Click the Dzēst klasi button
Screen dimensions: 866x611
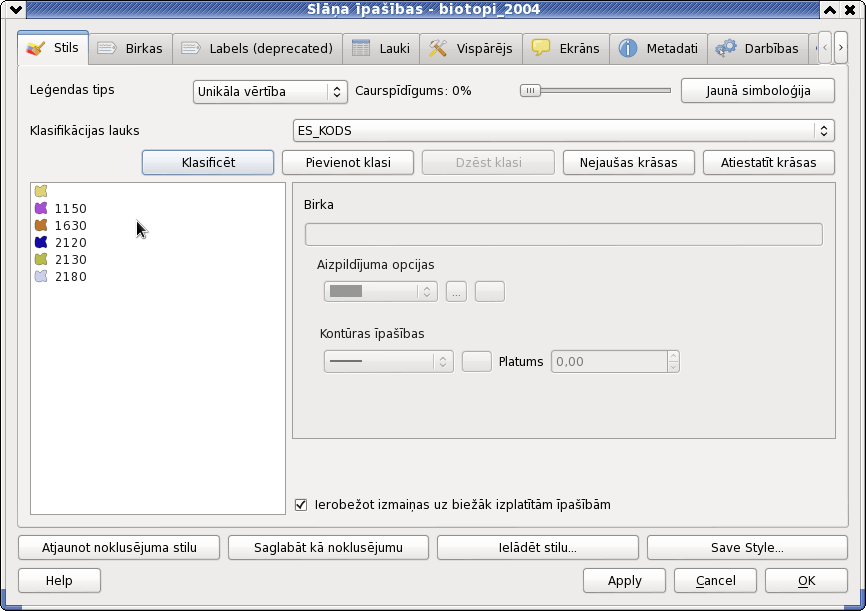(x=489, y=162)
